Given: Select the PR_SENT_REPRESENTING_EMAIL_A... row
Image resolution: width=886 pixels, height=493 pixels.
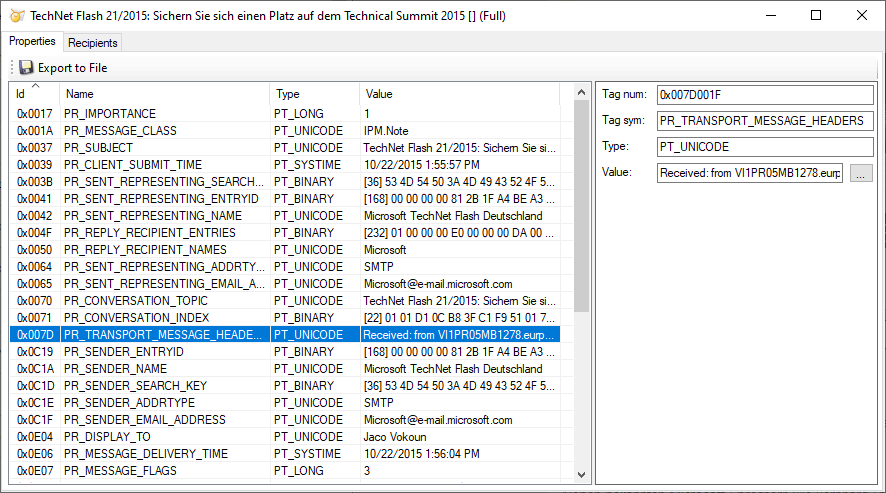Looking at the screenshot, I should pos(285,284).
